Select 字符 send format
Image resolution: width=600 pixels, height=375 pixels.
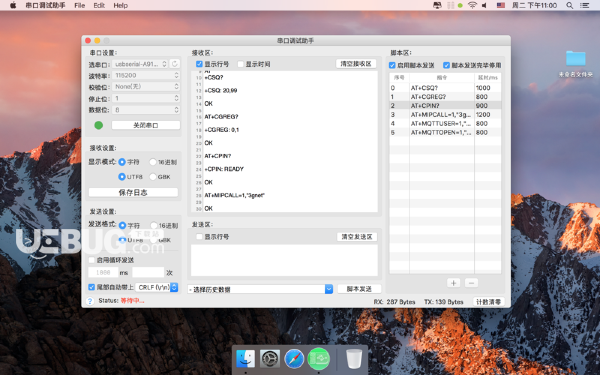tap(122, 225)
